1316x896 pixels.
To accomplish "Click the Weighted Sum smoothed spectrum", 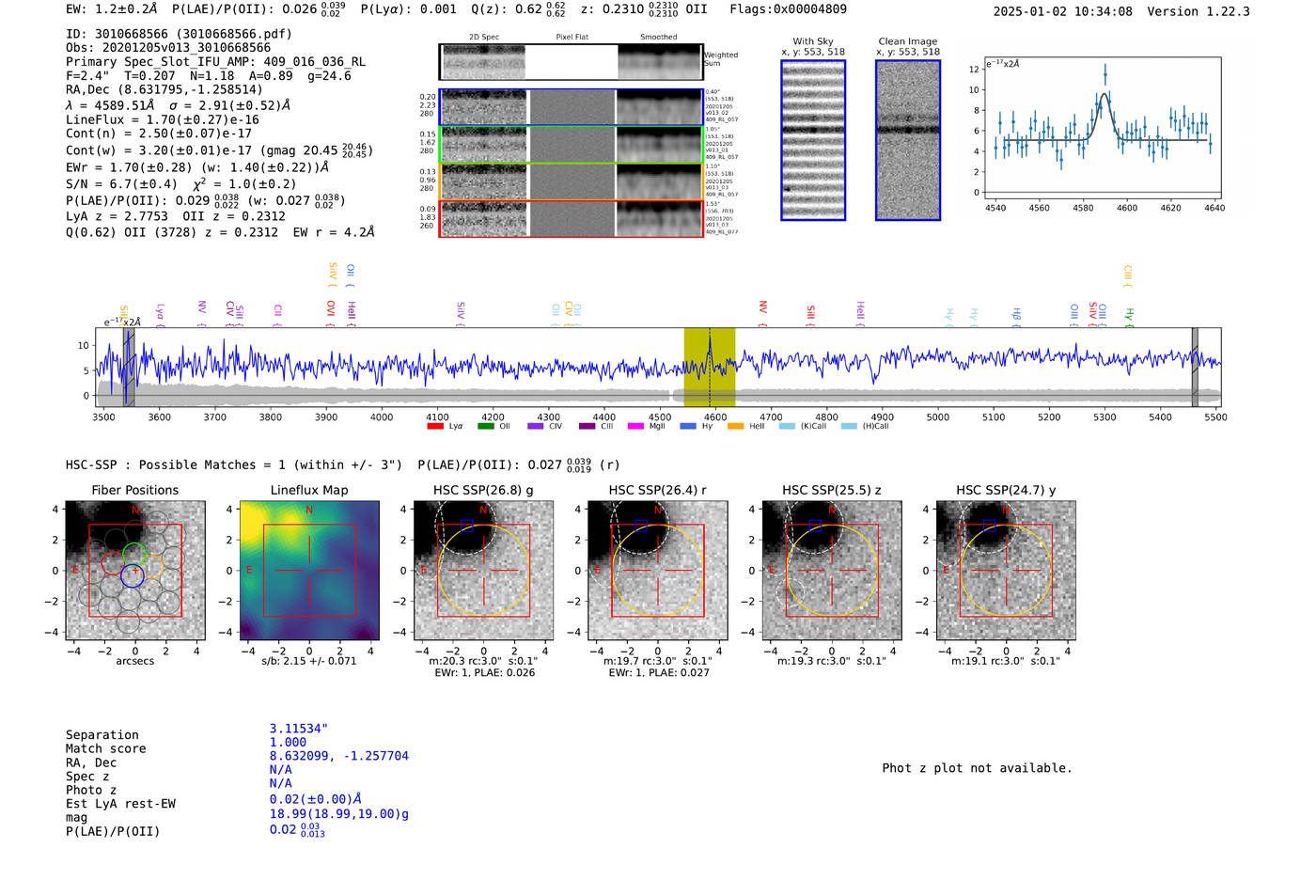I will coord(659,62).
